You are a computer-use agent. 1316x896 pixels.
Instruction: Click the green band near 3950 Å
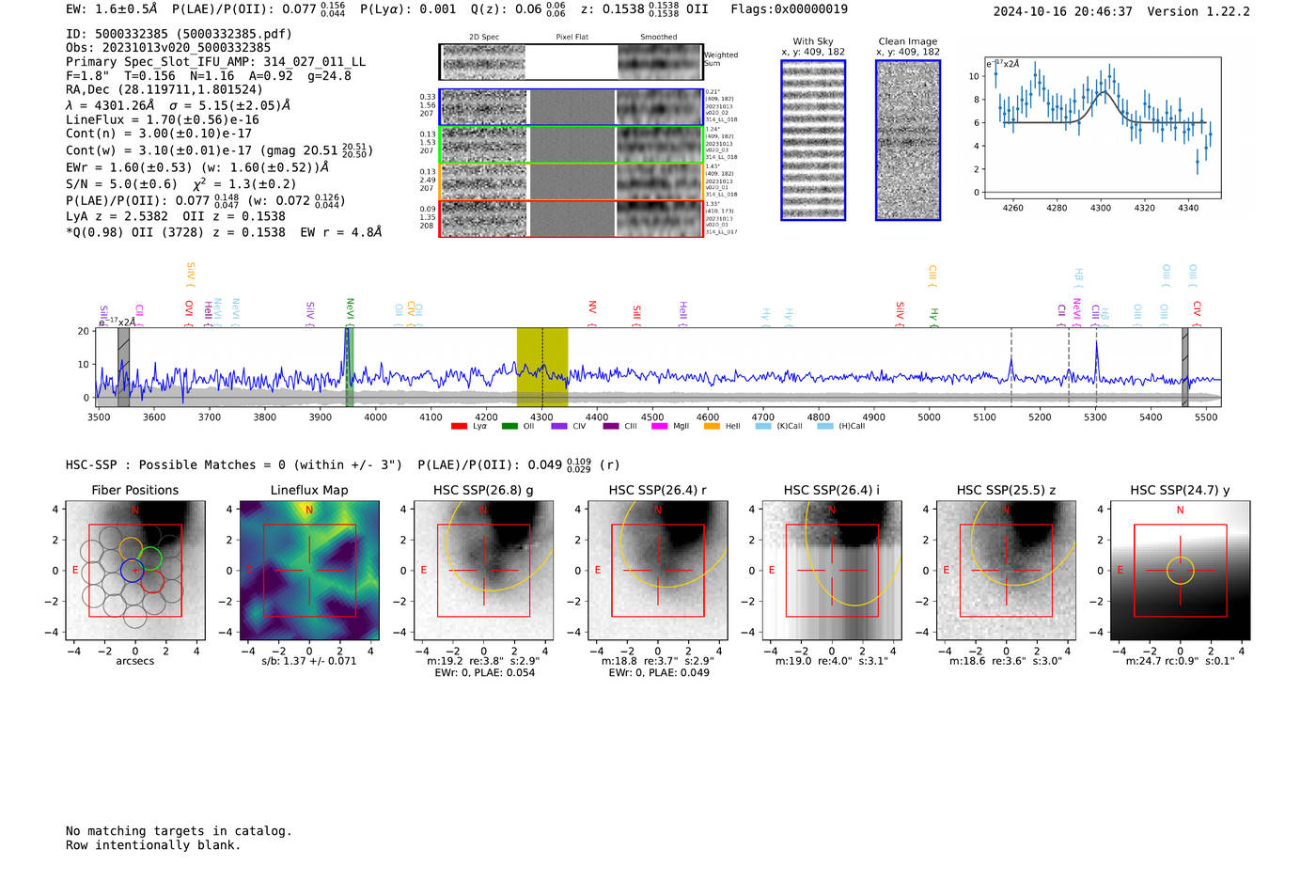(x=349, y=368)
